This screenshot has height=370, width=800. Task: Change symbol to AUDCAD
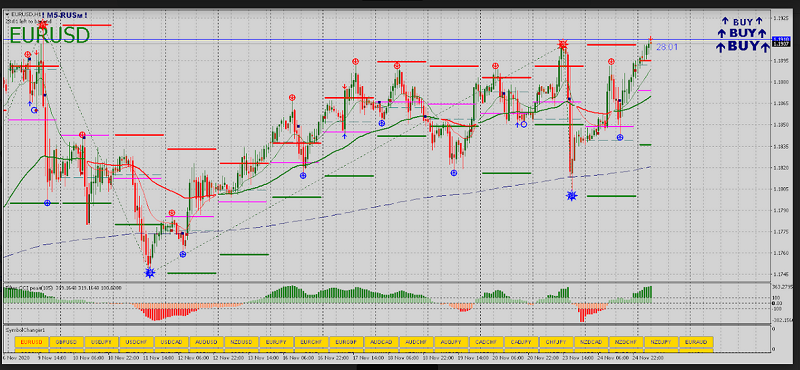tap(381, 341)
